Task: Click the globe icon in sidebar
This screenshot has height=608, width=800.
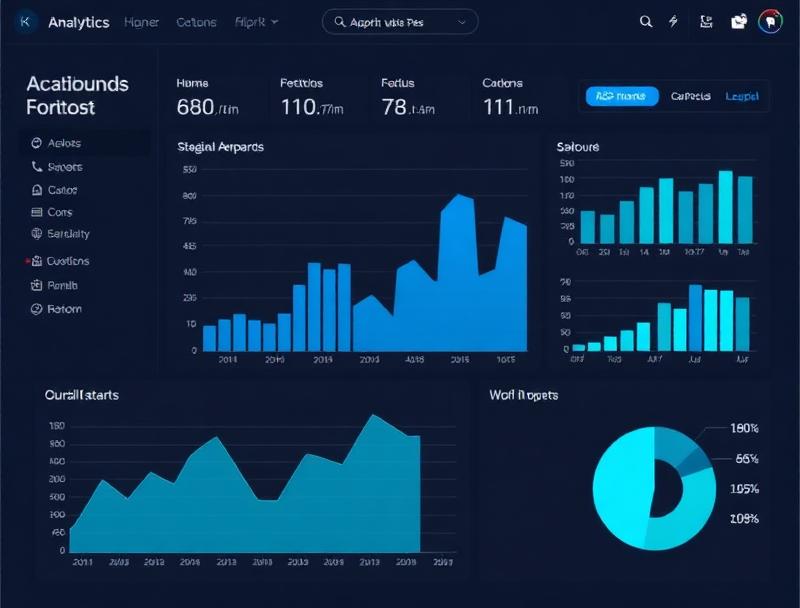Action: [36, 234]
